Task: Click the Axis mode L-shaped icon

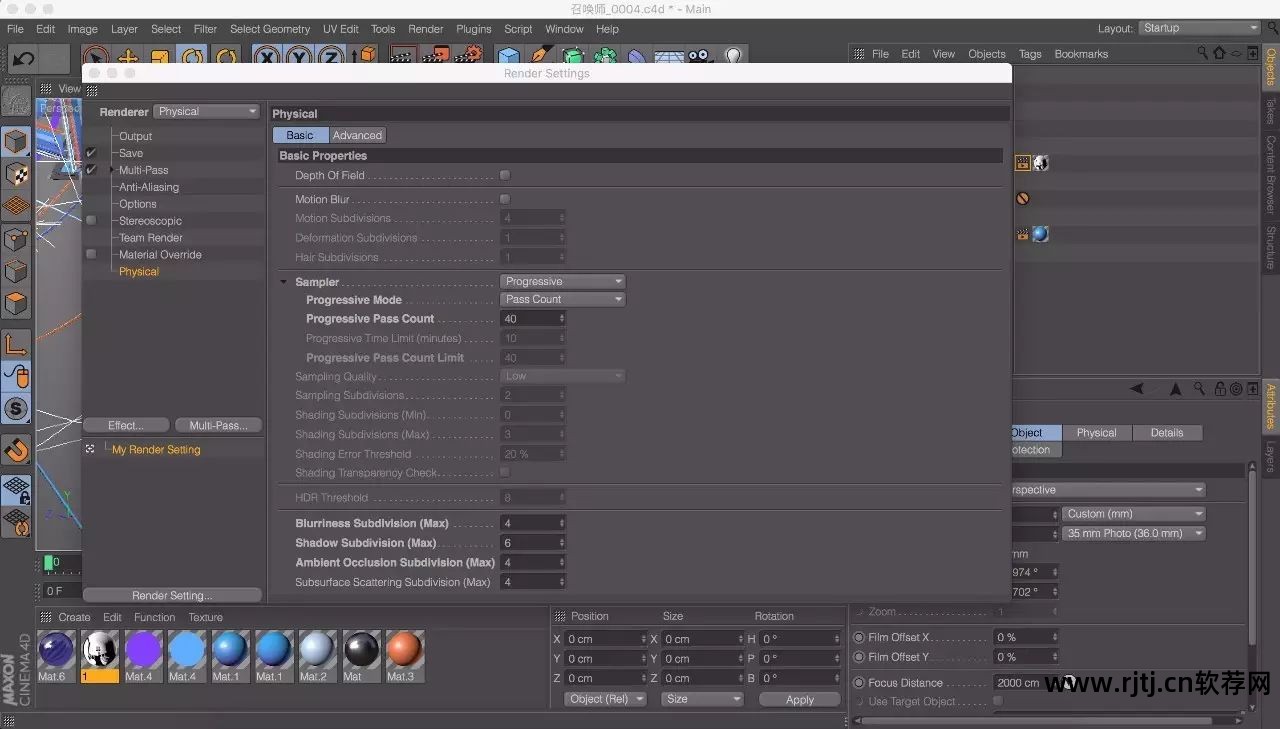Action: pos(17,344)
